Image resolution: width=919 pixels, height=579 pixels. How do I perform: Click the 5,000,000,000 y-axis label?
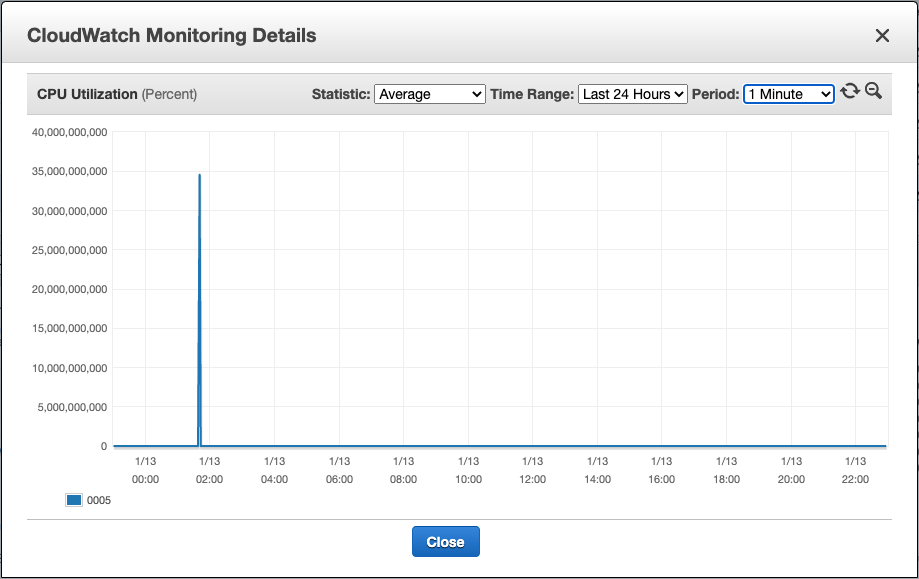tap(73, 407)
